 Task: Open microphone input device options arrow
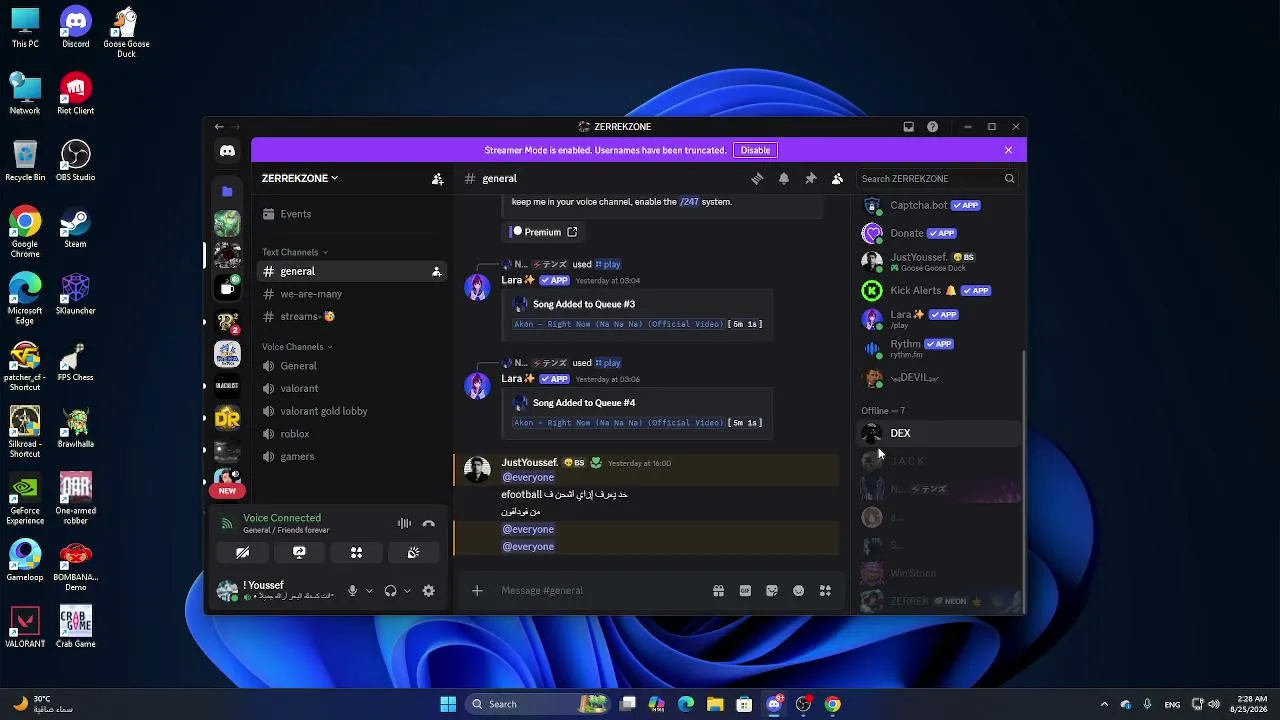(x=369, y=591)
